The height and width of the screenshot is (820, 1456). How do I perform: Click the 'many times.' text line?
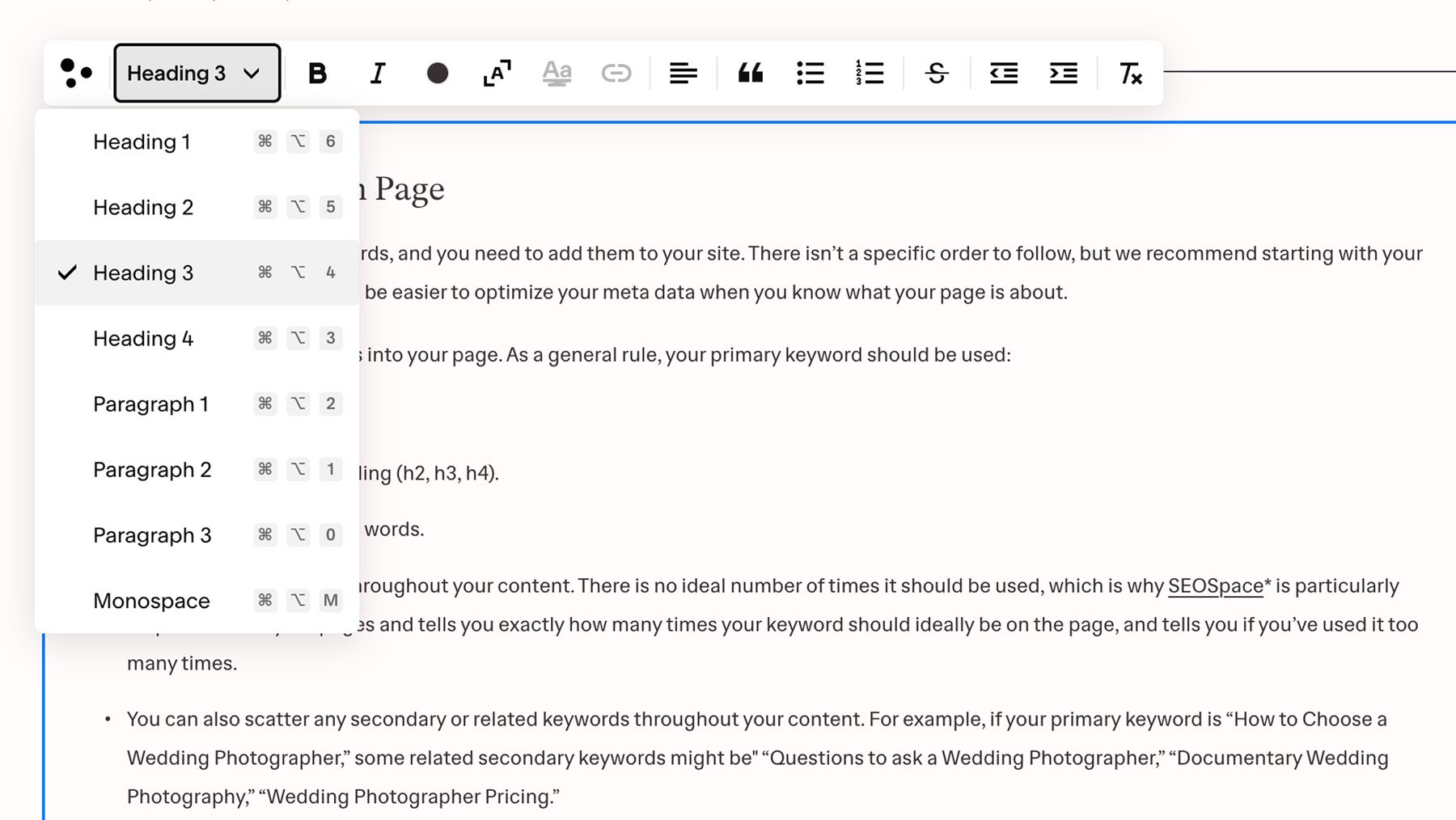[182, 664]
